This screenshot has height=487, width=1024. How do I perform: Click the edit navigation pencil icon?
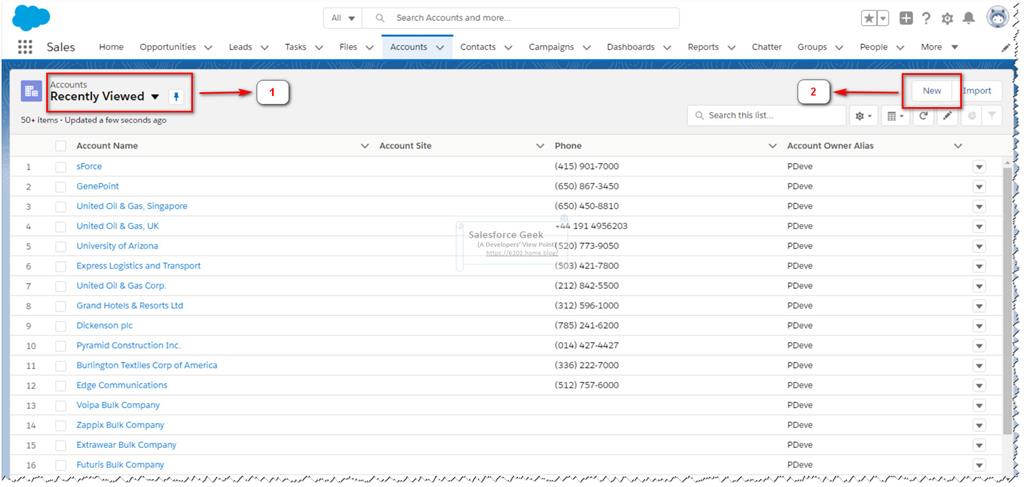coord(1006,47)
